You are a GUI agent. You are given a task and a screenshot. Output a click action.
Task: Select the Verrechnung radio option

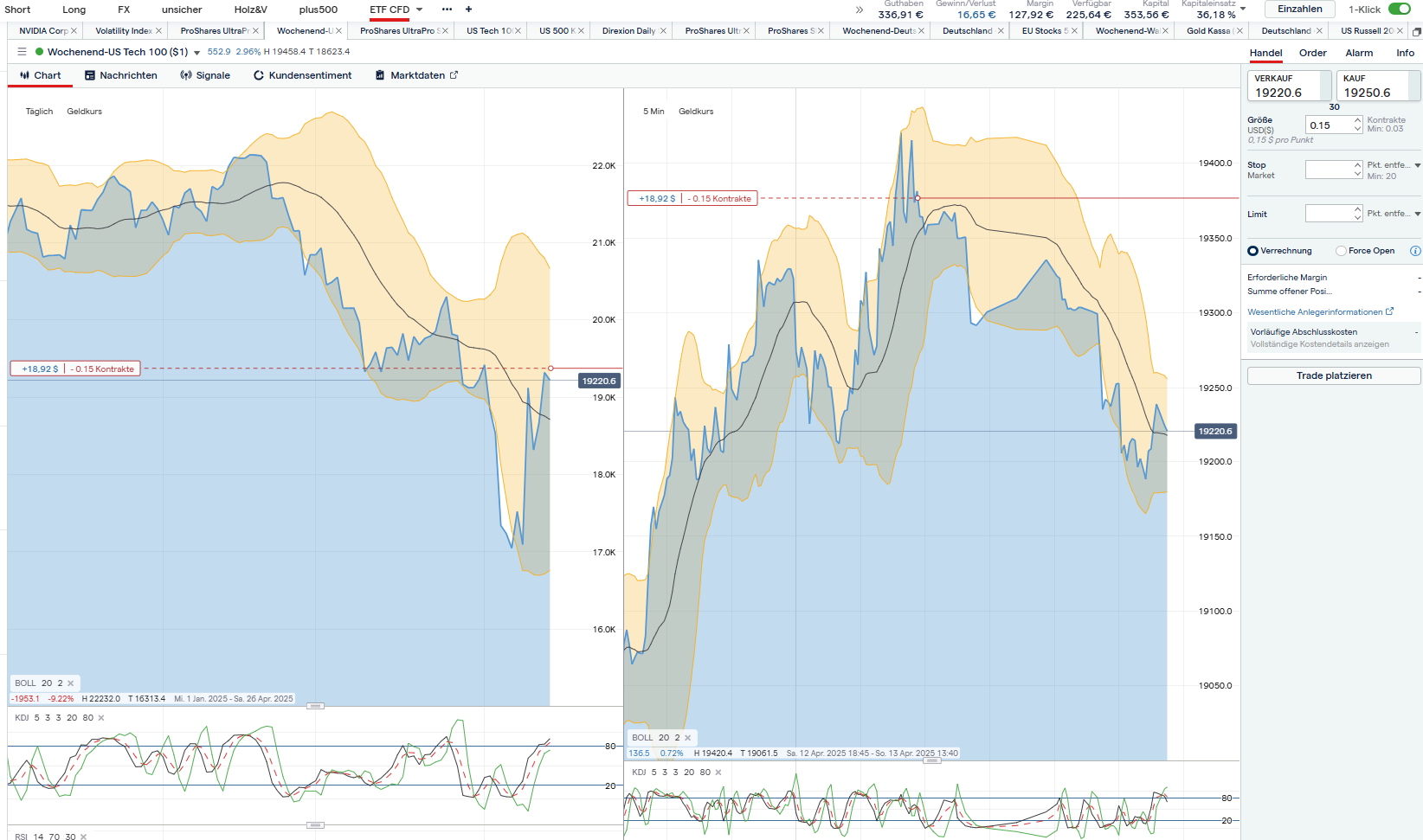point(1252,251)
